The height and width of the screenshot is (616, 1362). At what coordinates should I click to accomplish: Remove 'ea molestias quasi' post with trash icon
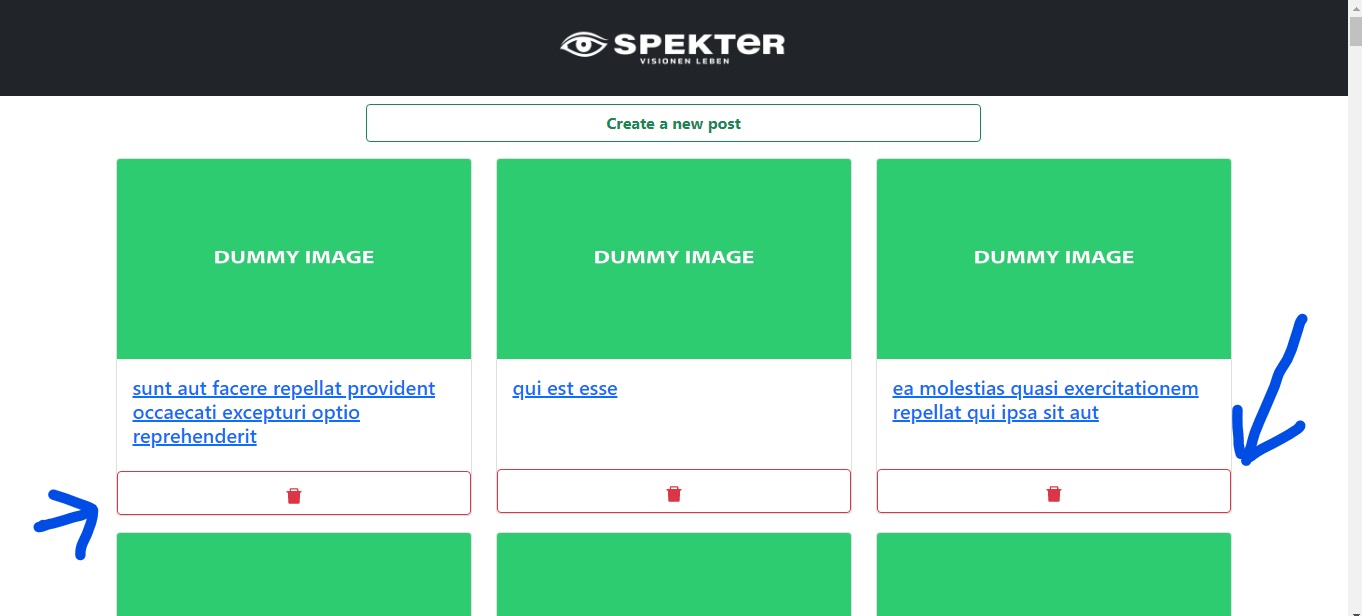[1054, 491]
